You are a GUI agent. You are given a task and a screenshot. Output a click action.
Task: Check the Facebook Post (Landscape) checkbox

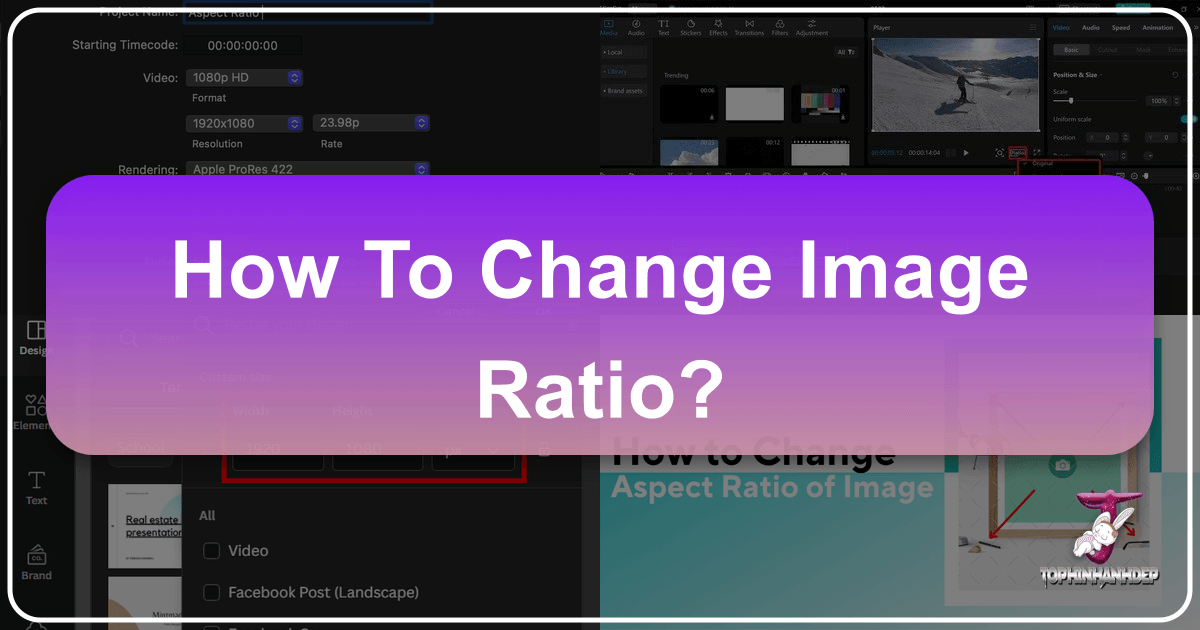211,592
